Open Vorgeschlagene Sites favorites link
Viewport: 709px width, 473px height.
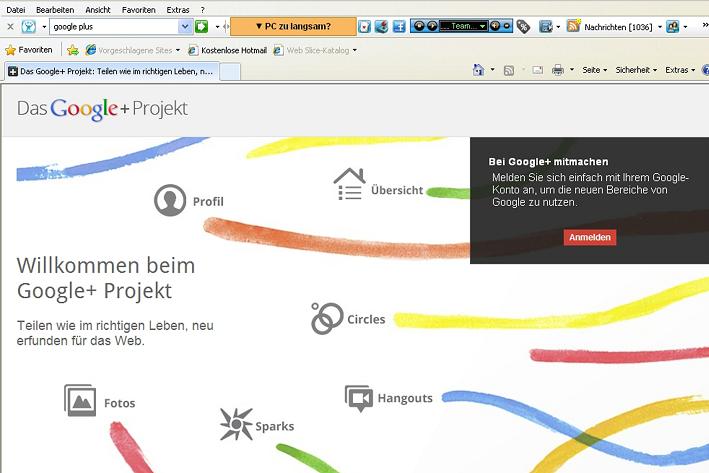129,50
